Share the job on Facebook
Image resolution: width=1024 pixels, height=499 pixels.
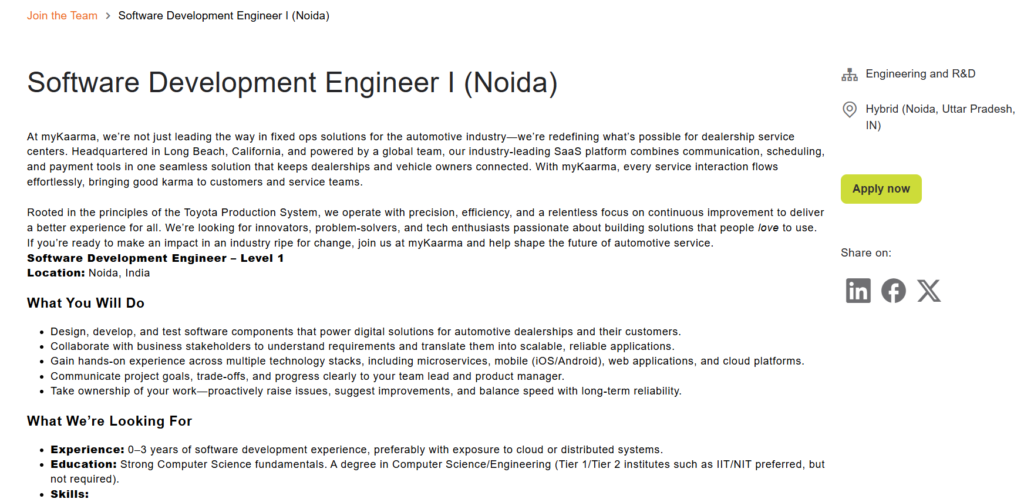893,290
